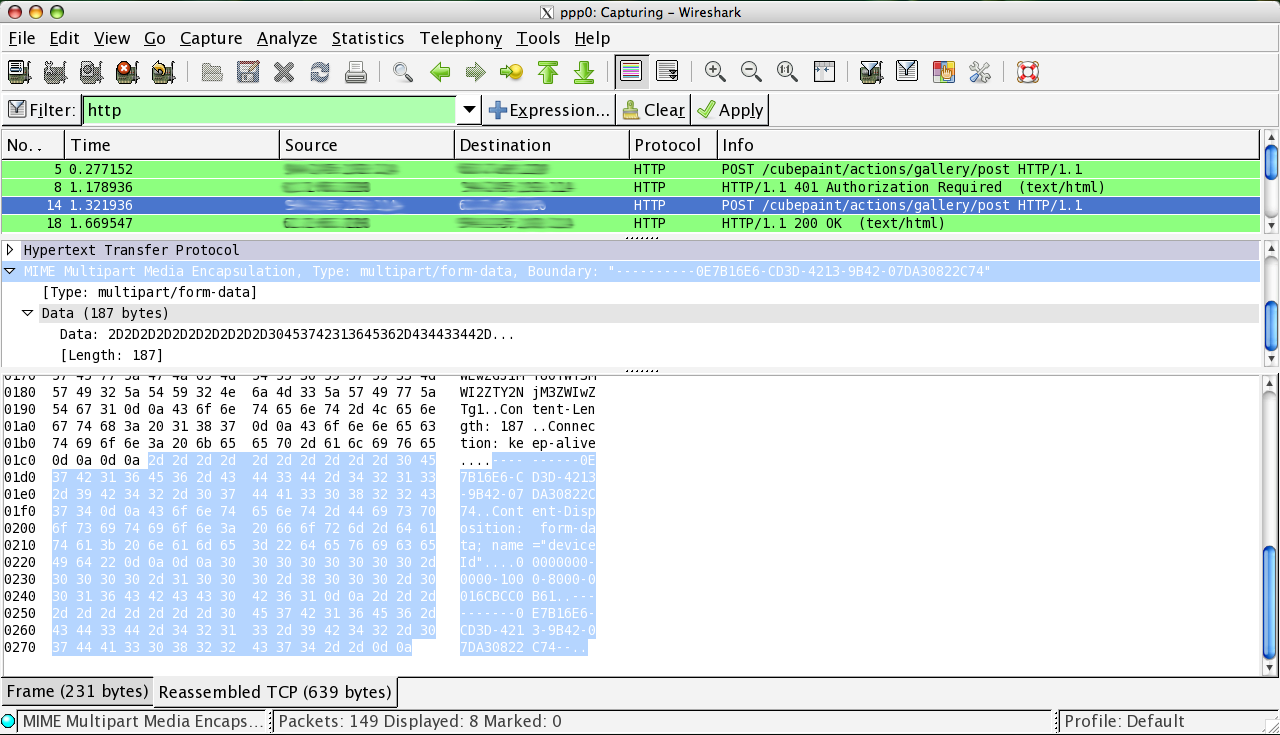Collapse the Data (187 bytes) node
Viewport: 1280px width, 735px height.
[x=28, y=313]
